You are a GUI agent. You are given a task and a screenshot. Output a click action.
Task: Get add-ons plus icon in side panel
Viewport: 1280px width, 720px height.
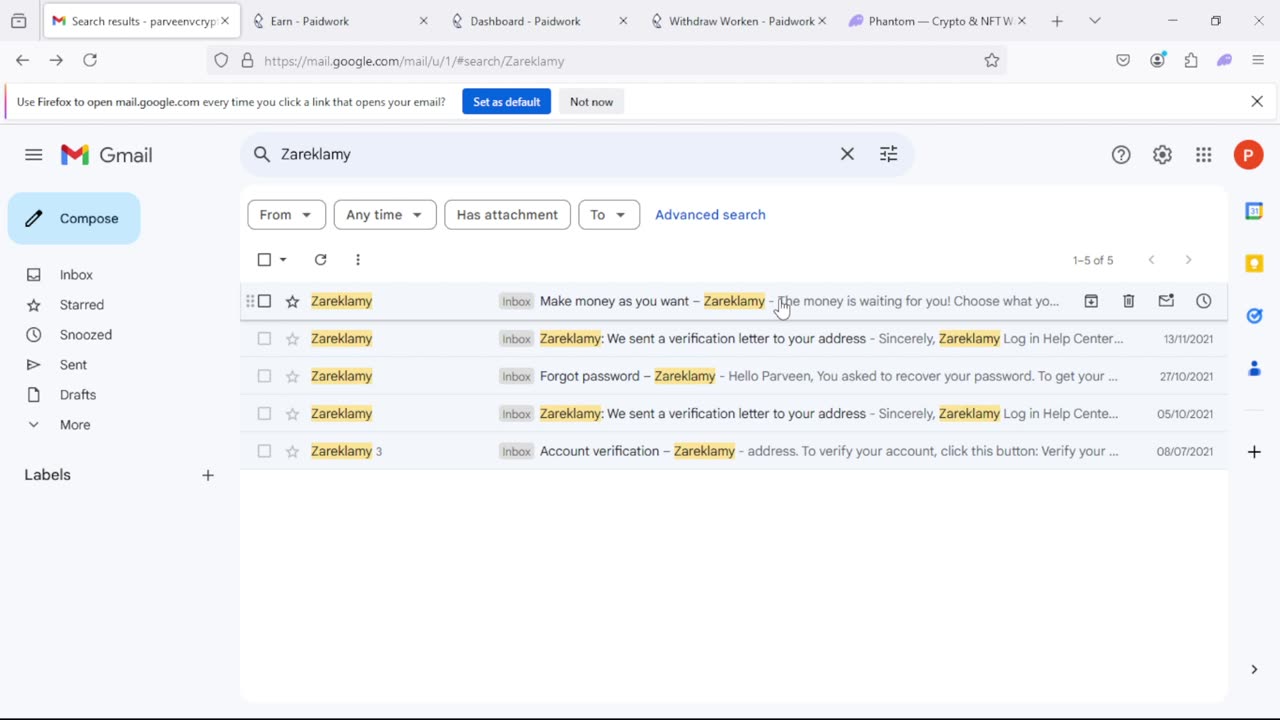pyautogui.click(x=1254, y=452)
